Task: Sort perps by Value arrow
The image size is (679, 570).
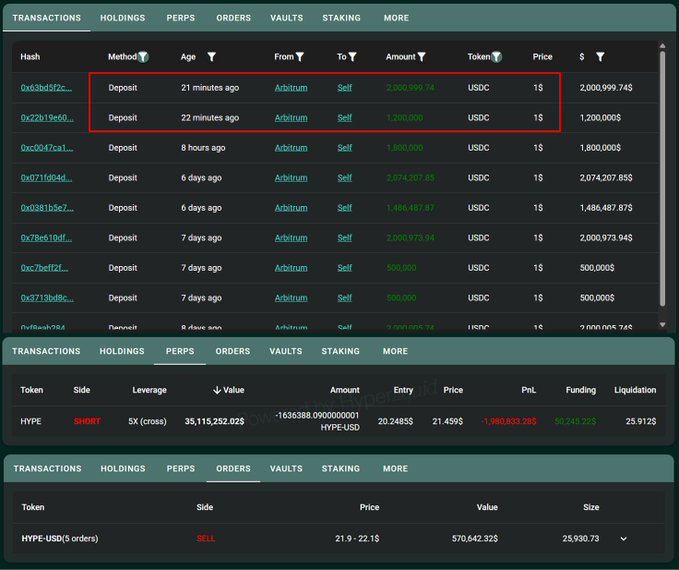Action: pos(217,390)
